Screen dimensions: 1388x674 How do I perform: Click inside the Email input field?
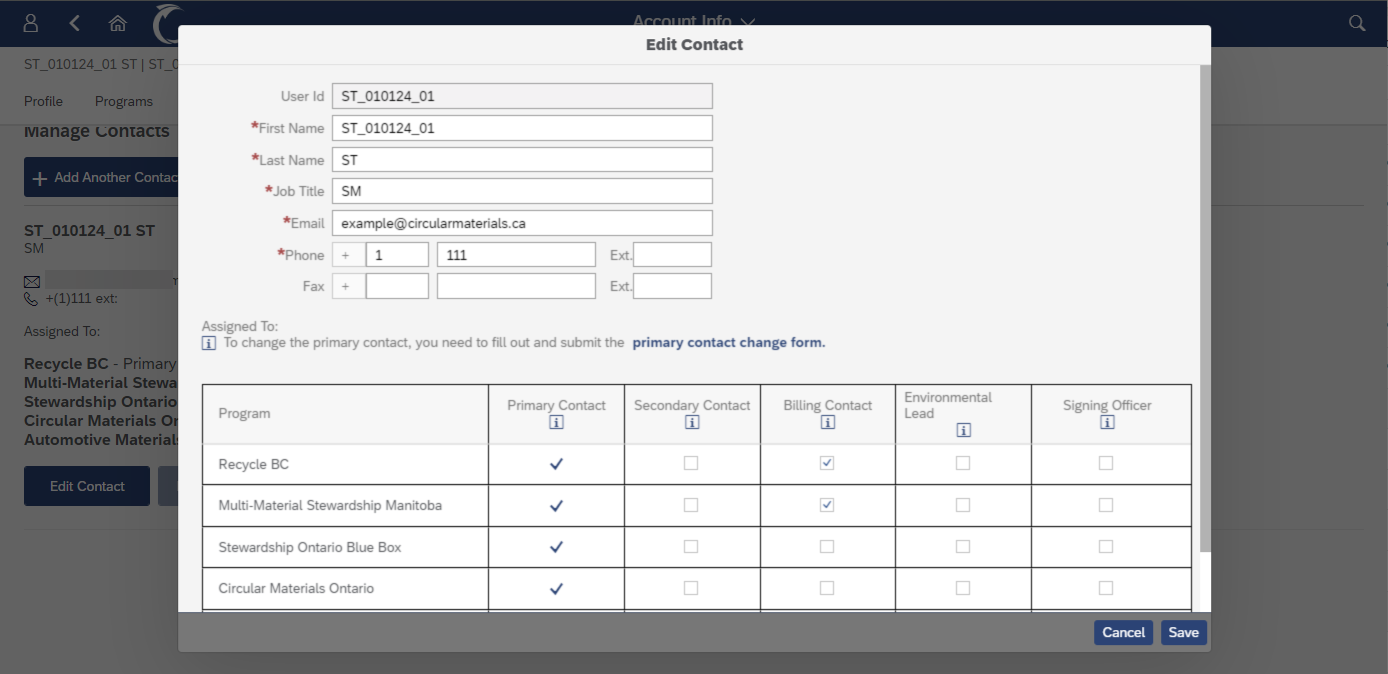point(520,222)
